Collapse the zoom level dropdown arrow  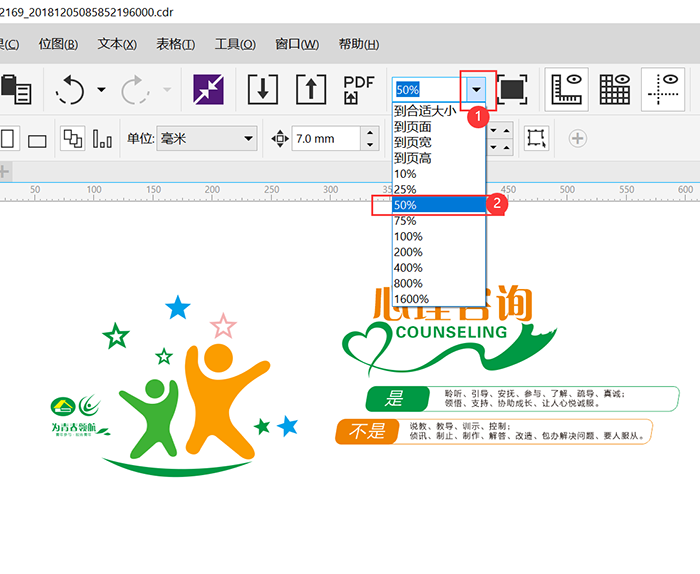[x=476, y=90]
